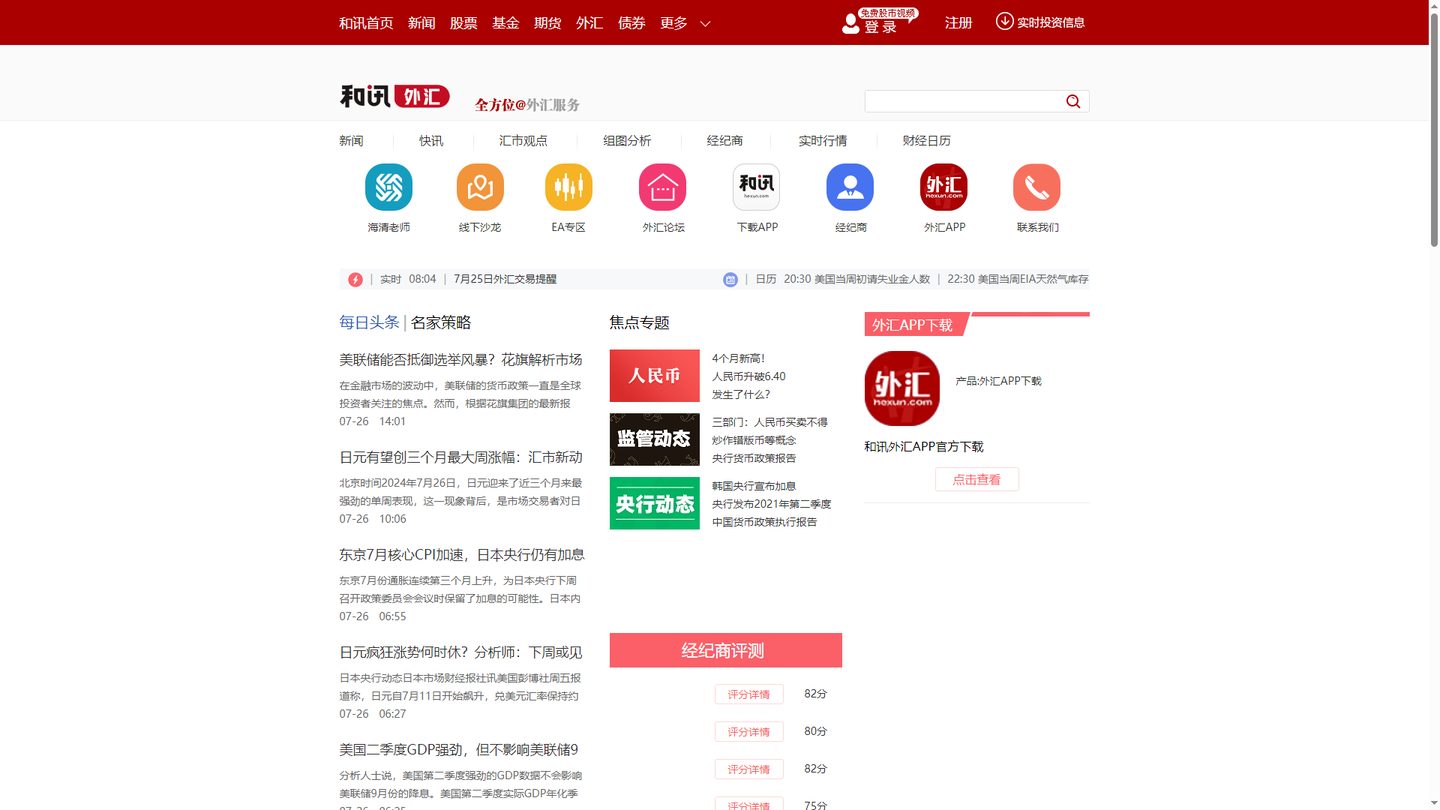This screenshot has width=1440, height=810.
Task: Open the 人民币 topic thumbnail
Action: tap(655, 376)
